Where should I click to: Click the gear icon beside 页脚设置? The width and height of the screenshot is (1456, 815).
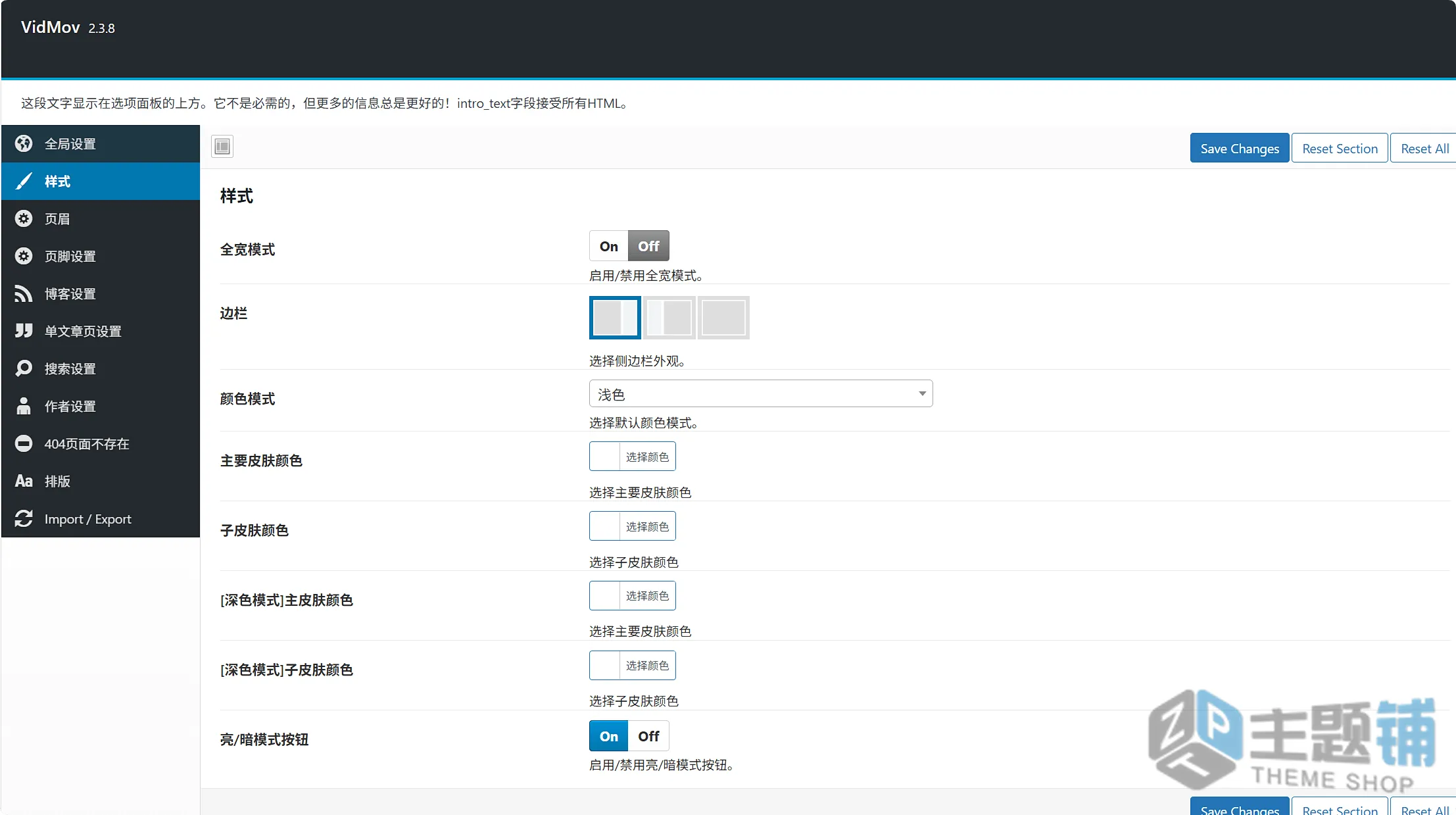point(24,256)
